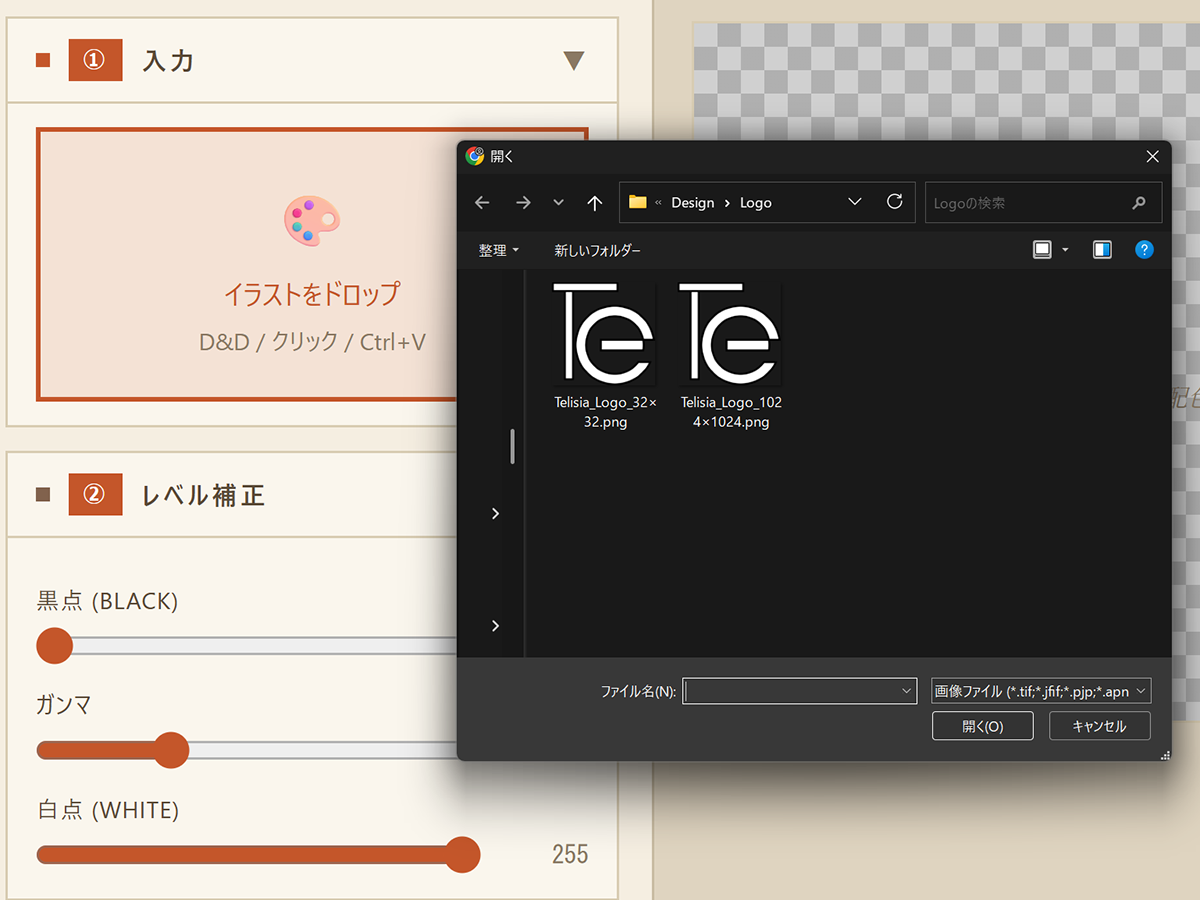Open recent locations chevron in dialog

(x=559, y=203)
